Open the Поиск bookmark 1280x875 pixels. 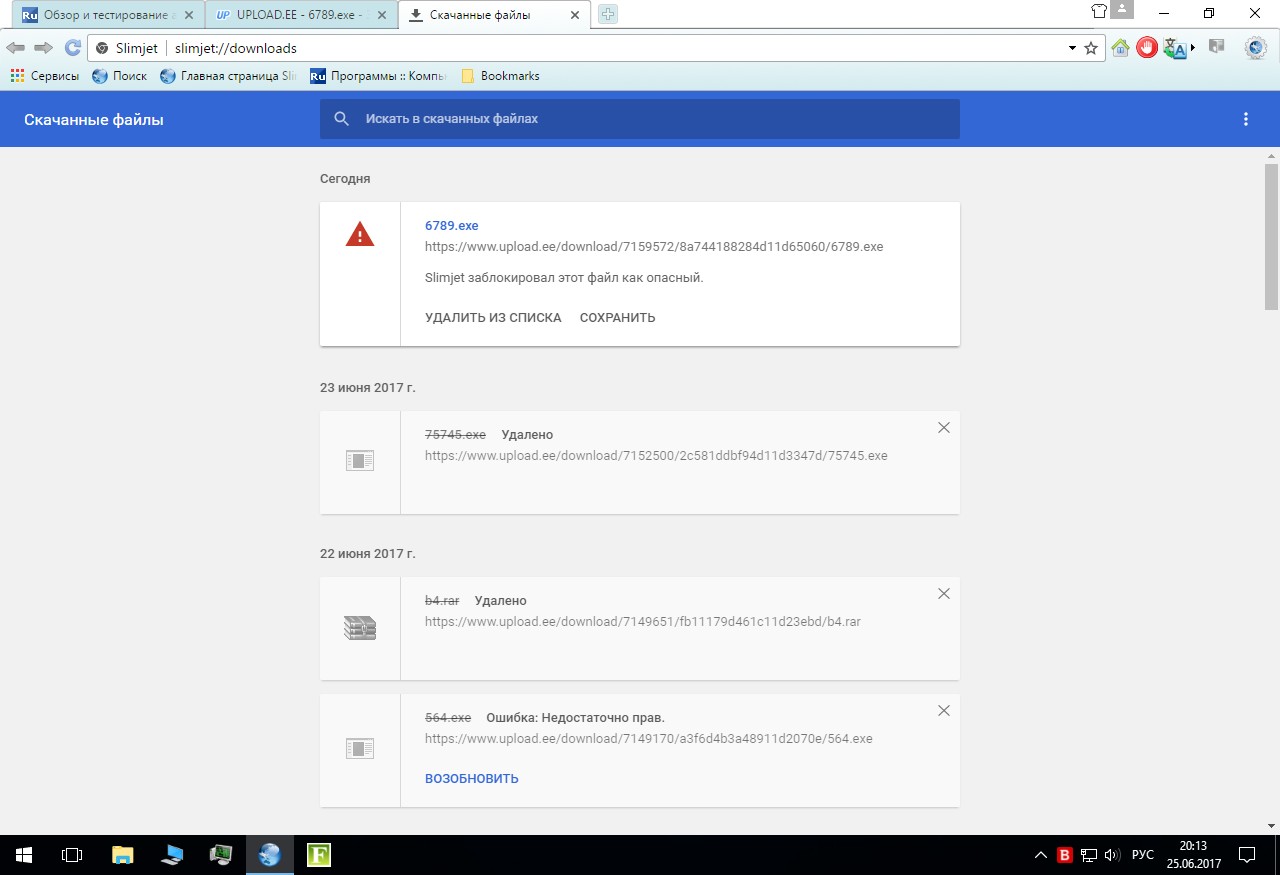click(x=119, y=76)
